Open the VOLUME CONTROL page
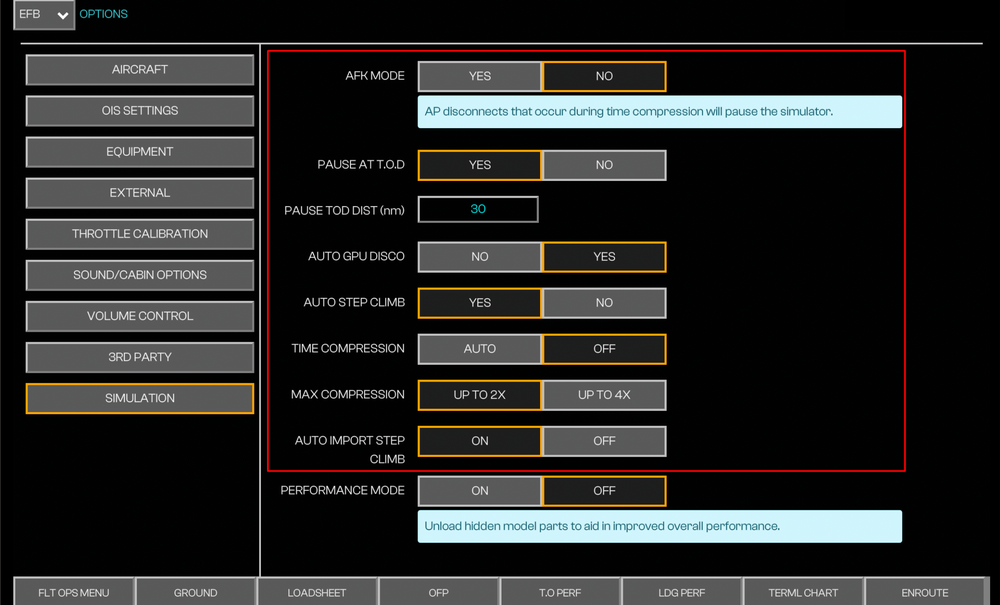The height and width of the screenshot is (605, 1000). click(x=140, y=316)
